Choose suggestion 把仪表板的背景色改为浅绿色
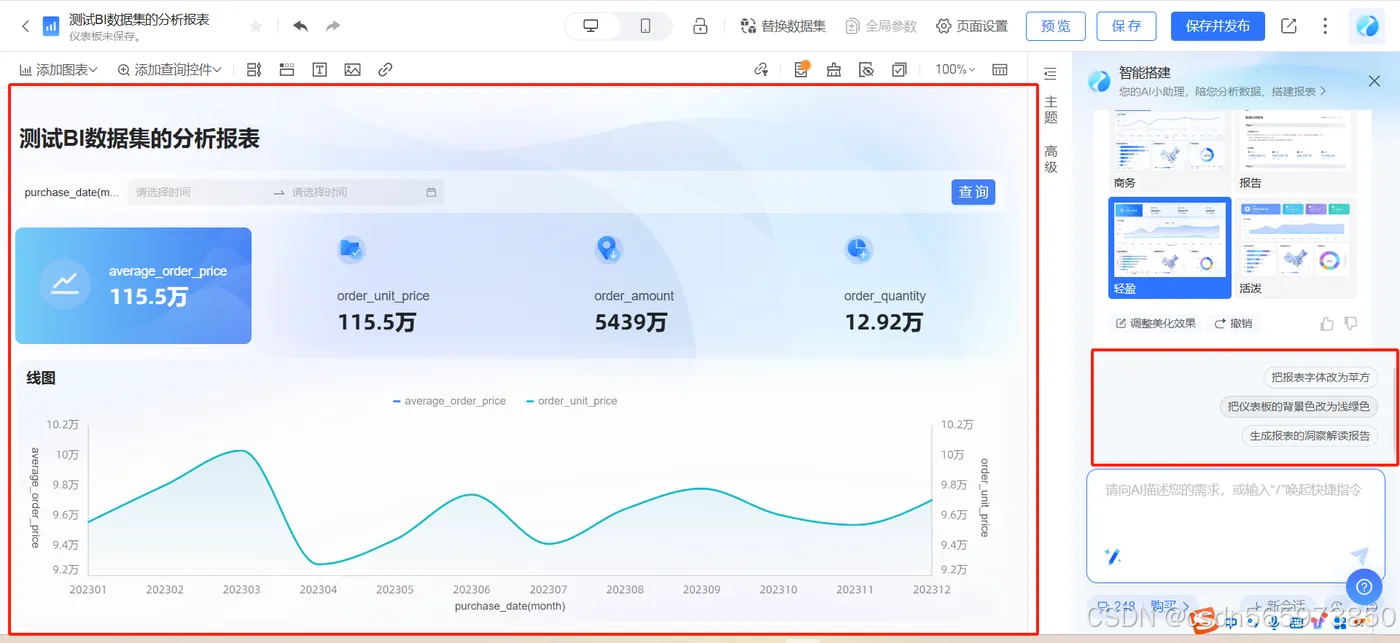This screenshot has height=643, width=1400. click(x=1299, y=407)
